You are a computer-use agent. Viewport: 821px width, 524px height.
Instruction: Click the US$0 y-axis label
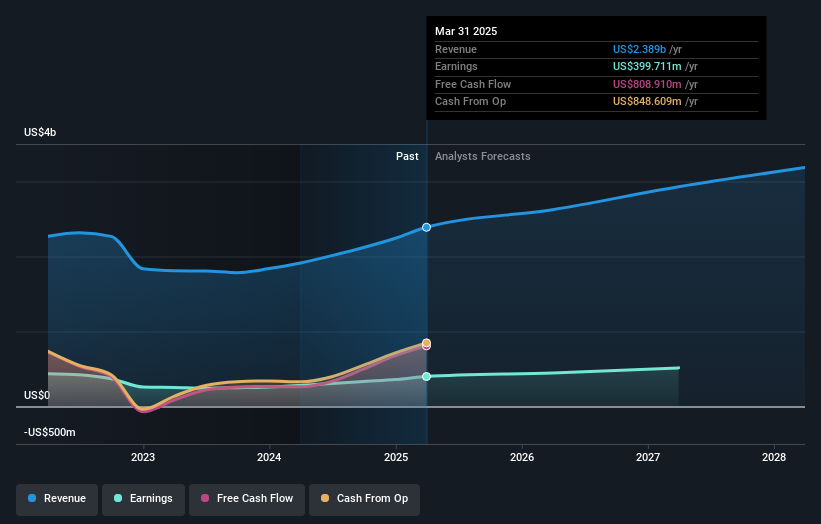(x=37, y=395)
